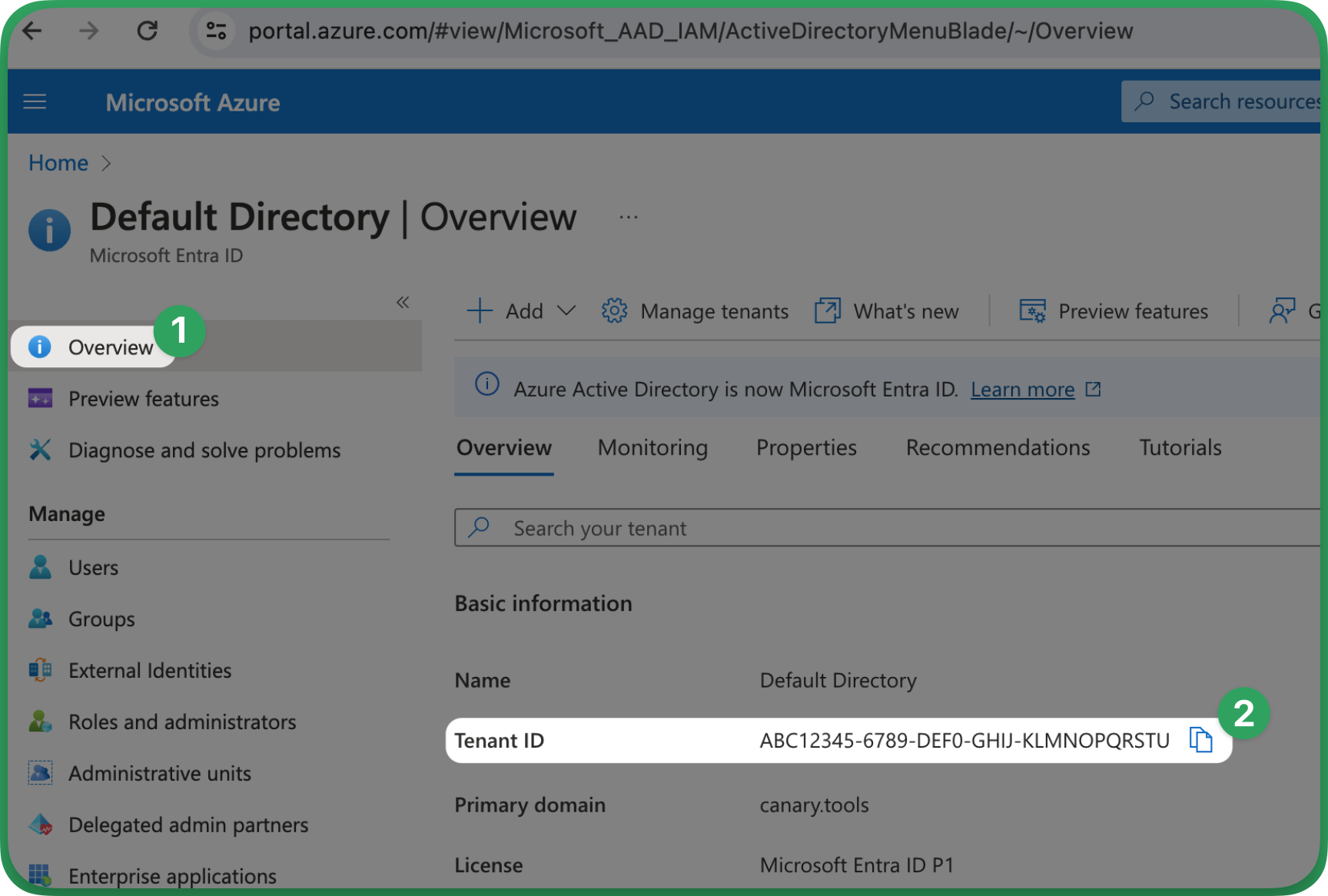Click the Default Directory name value
Screen dimensions: 1328x896
point(838,681)
